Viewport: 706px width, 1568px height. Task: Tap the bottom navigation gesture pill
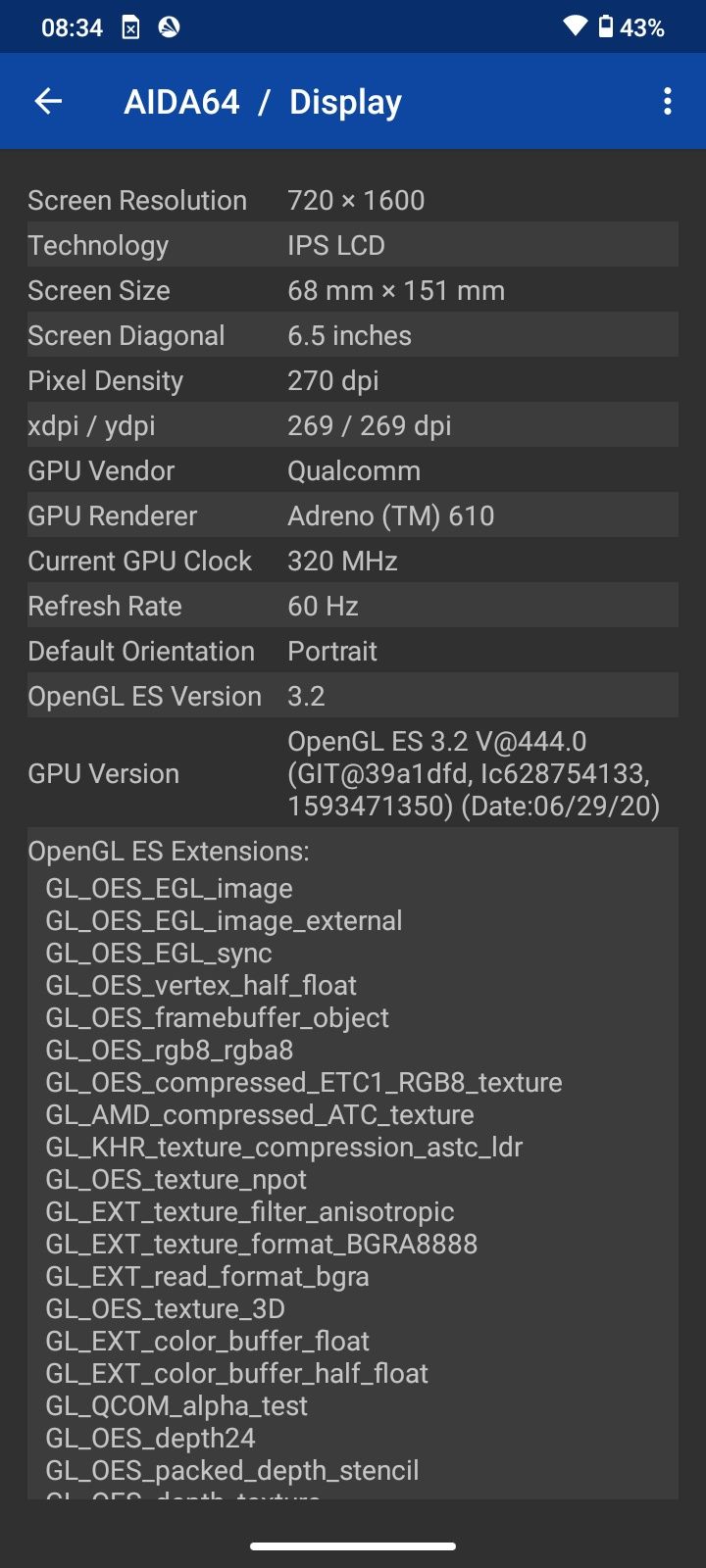click(x=353, y=1546)
